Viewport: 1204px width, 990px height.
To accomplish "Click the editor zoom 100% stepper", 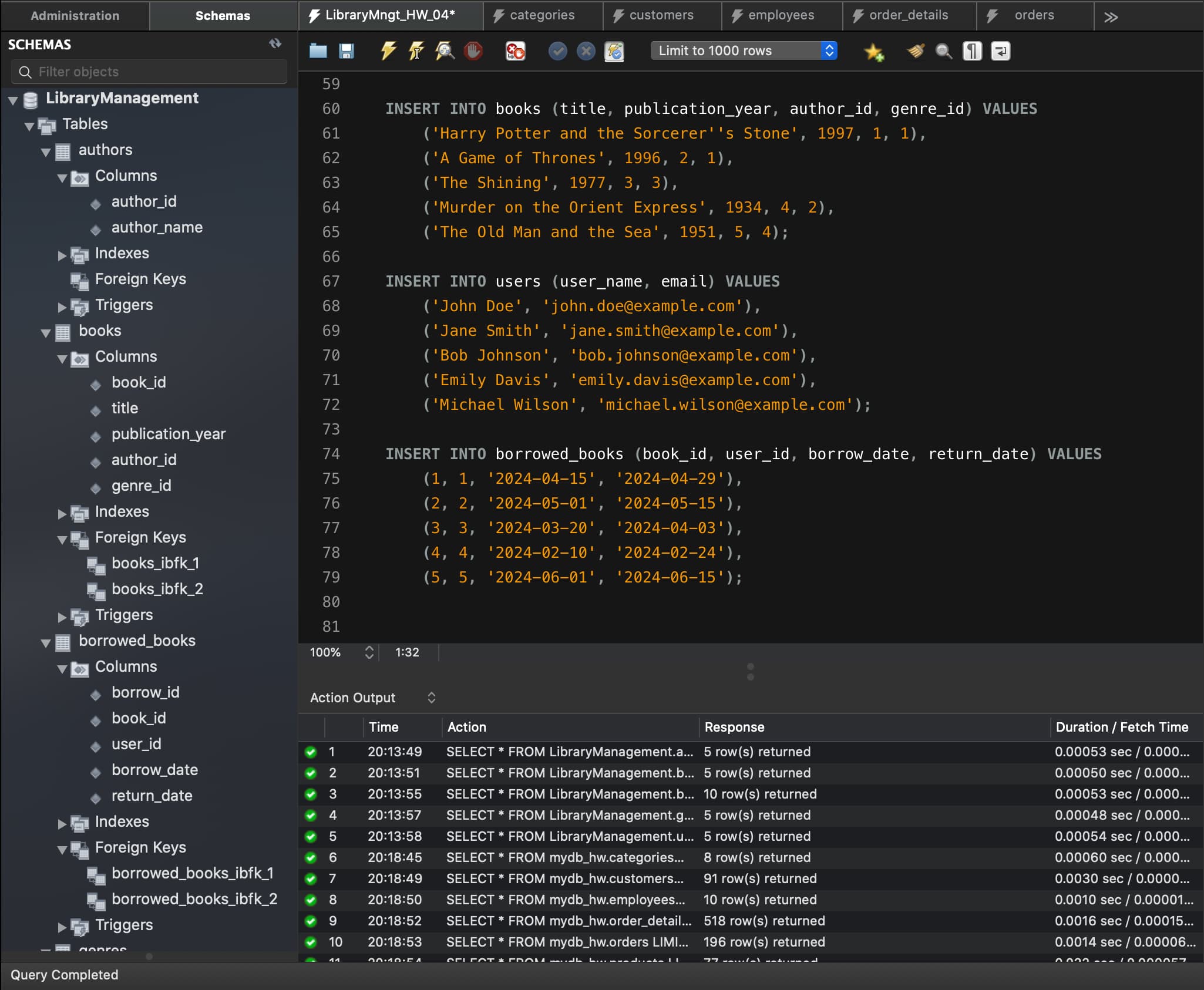I will [369, 652].
